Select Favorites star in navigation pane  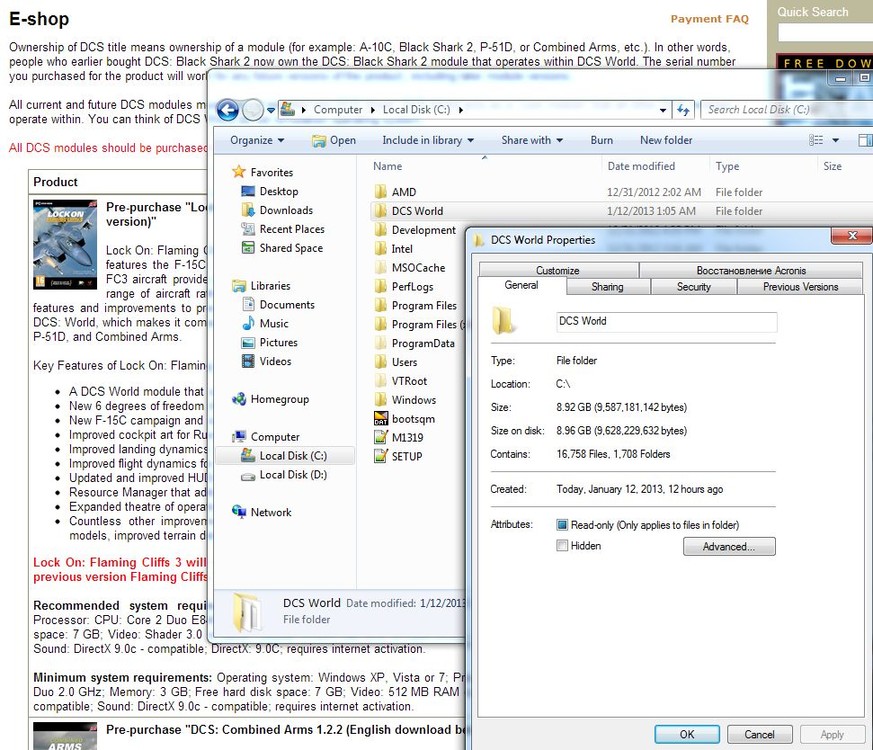(239, 171)
